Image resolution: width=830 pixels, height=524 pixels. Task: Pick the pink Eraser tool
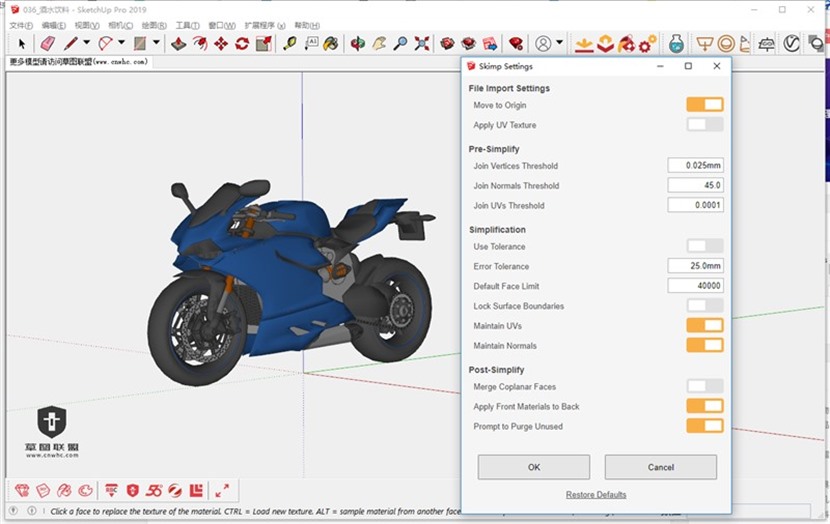click(x=48, y=43)
